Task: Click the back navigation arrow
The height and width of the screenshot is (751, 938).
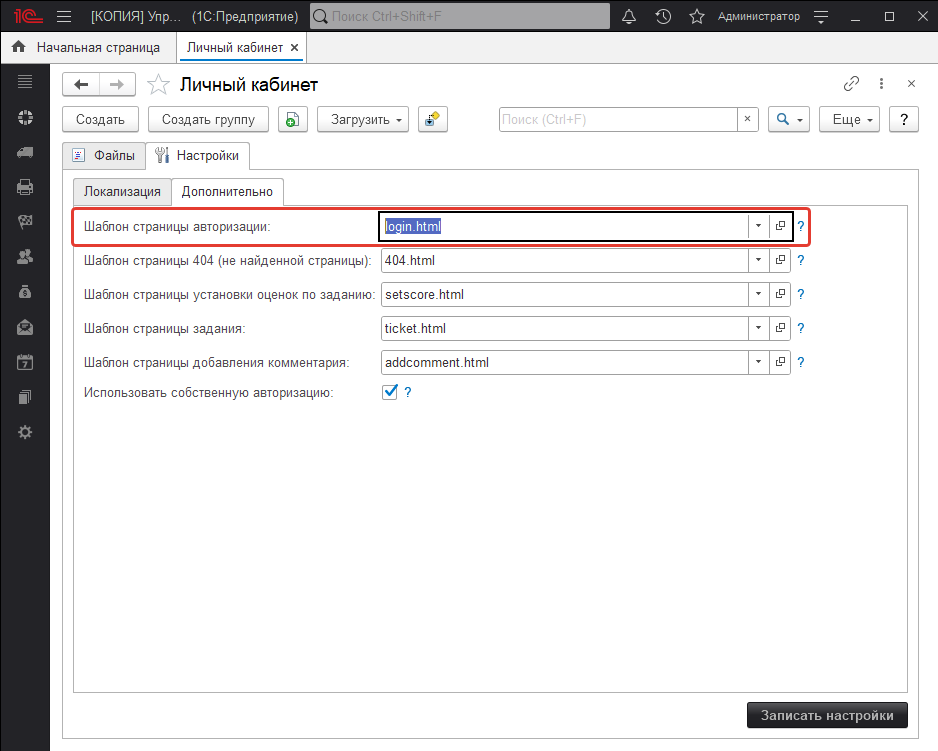Action: point(82,84)
